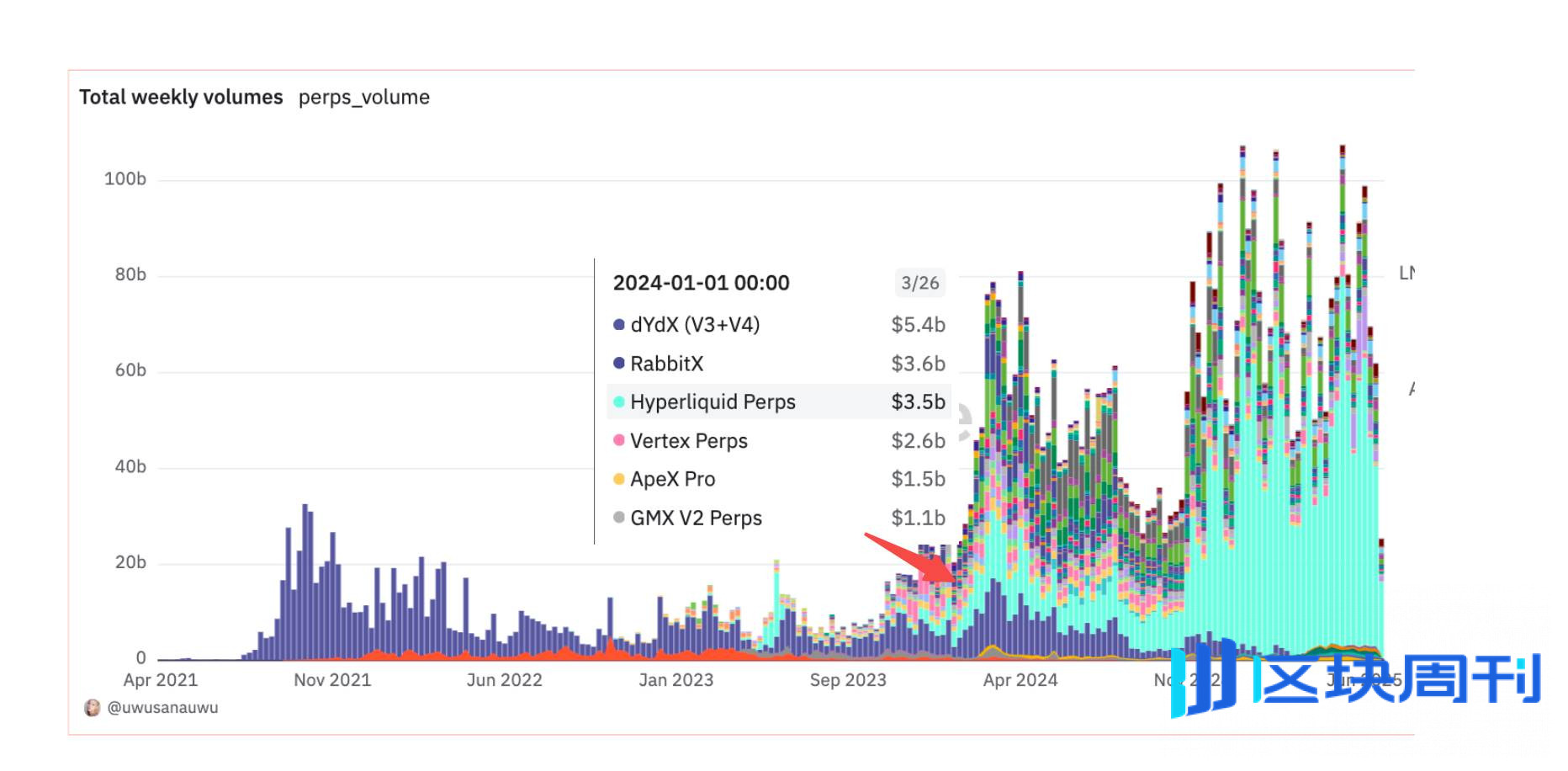Image resolution: width=1568 pixels, height=771 pixels.
Task: Click the tallest purple bar near Nov 2021
Action: point(305,581)
